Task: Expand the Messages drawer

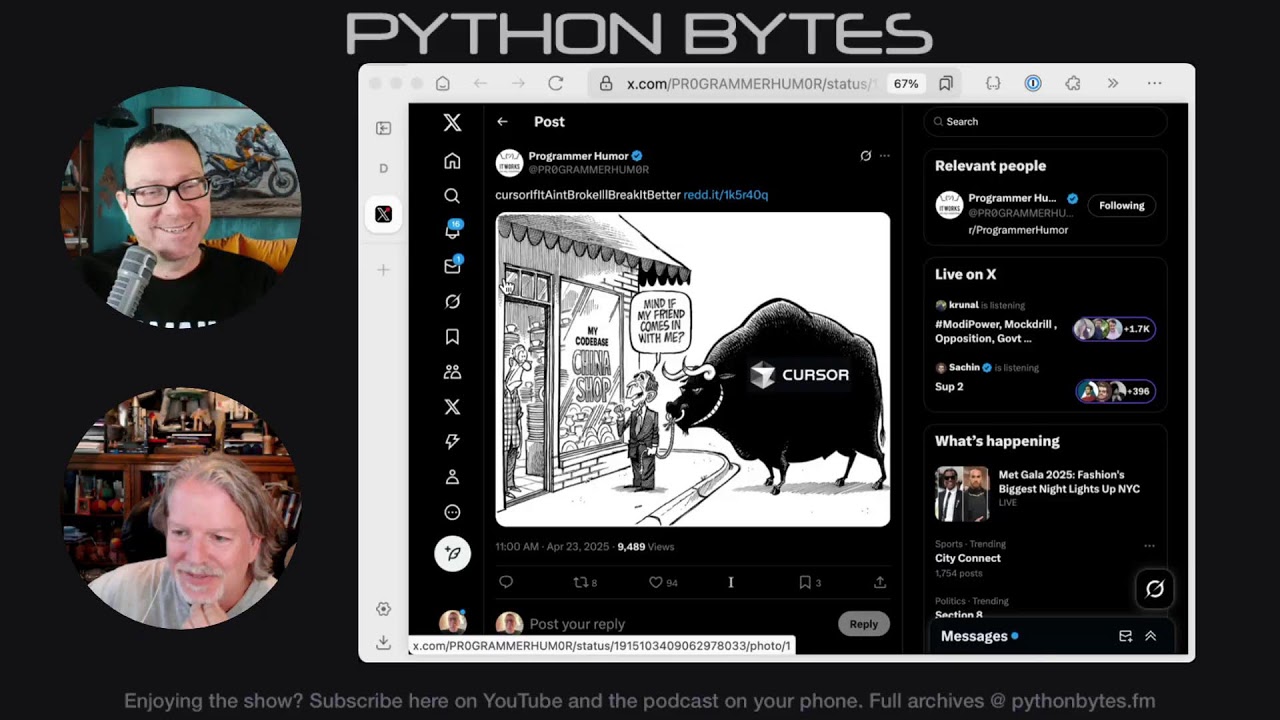Action: [x=1150, y=636]
